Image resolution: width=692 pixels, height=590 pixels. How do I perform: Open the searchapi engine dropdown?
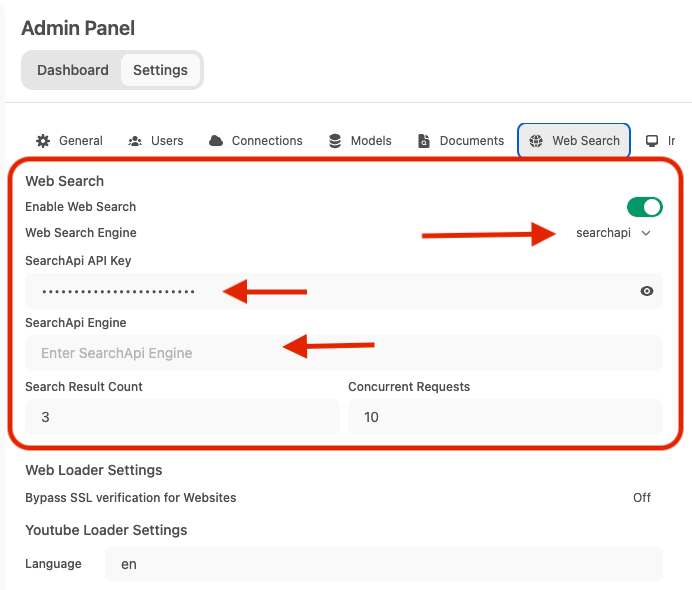point(603,233)
